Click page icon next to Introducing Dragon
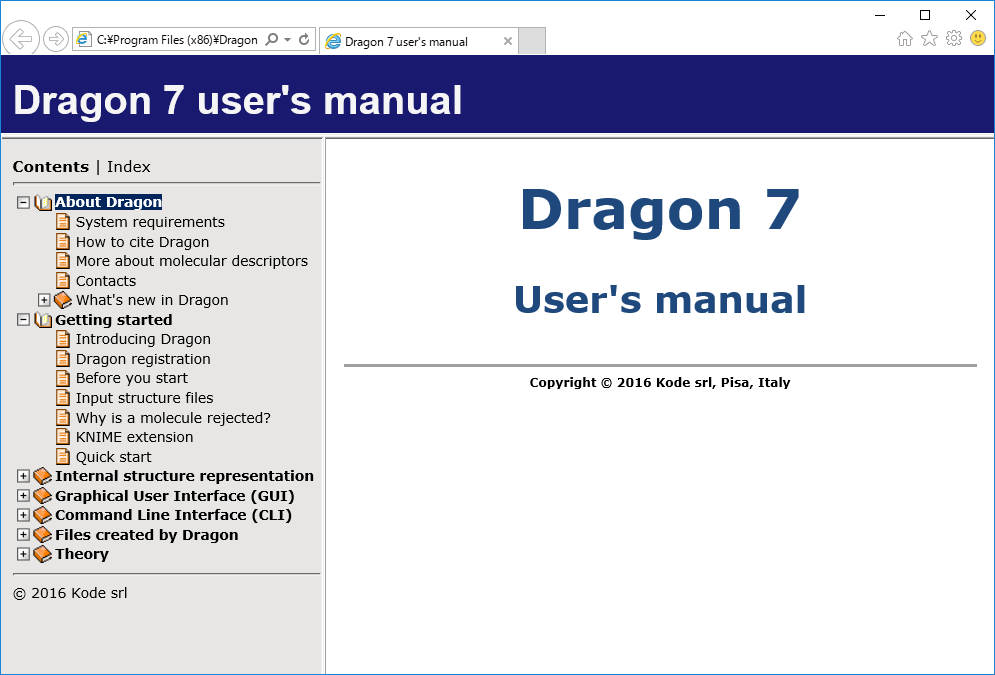Image resolution: width=995 pixels, height=675 pixels. (63, 338)
